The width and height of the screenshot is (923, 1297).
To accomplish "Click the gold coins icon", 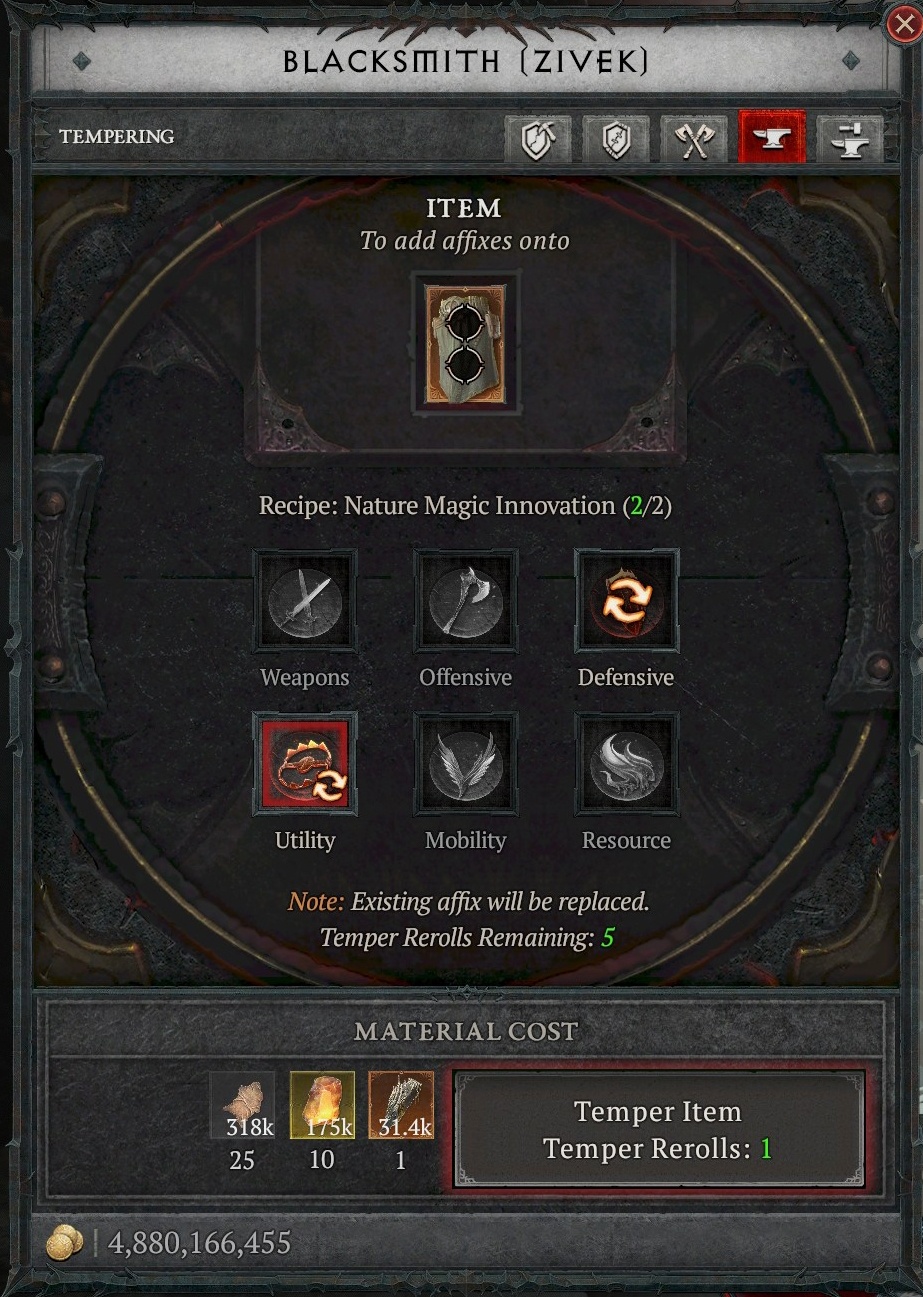I will tap(66, 1243).
